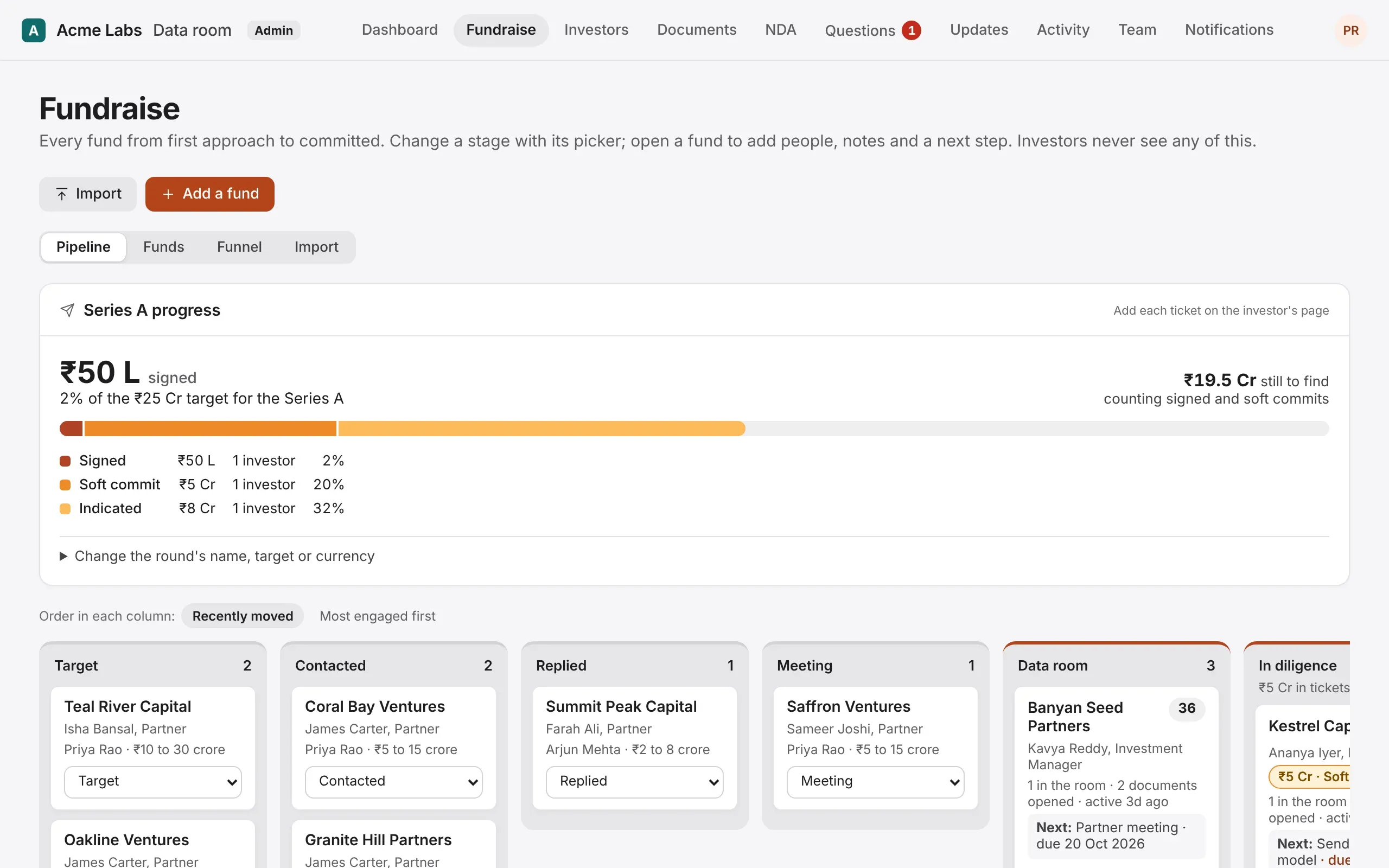Screen dimensions: 1389x868
Task: Expand Change the round's name, target or currency
Action: point(218,556)
